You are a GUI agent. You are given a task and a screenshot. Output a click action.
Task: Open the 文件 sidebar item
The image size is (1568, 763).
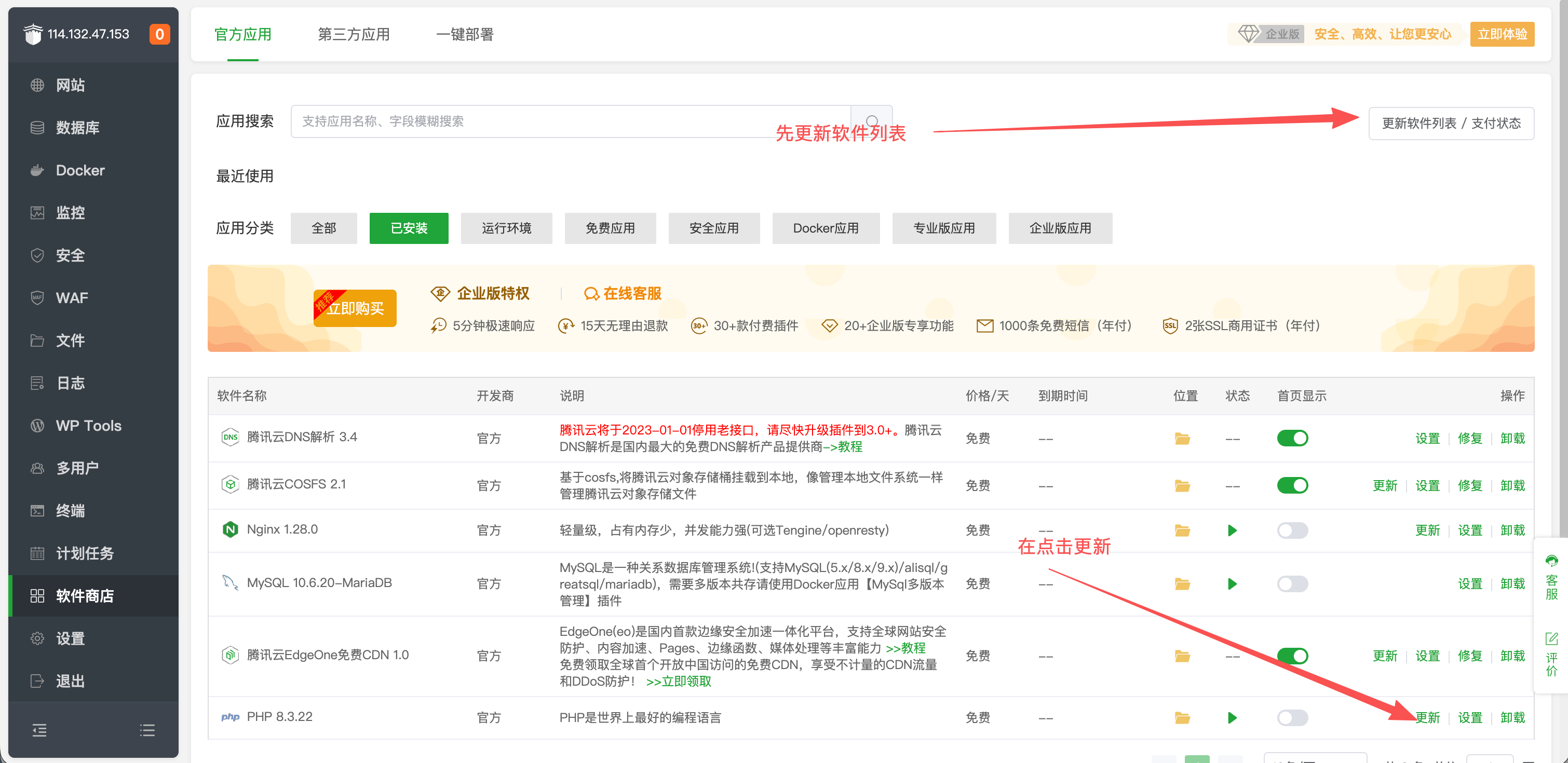(93, 340)
